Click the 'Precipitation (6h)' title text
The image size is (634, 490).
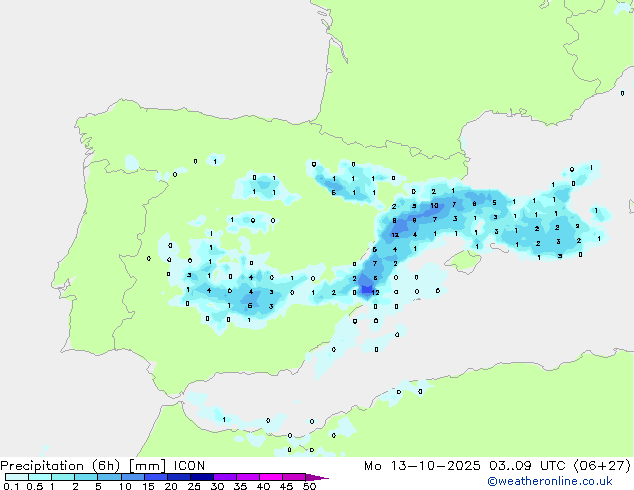(60, 466)
